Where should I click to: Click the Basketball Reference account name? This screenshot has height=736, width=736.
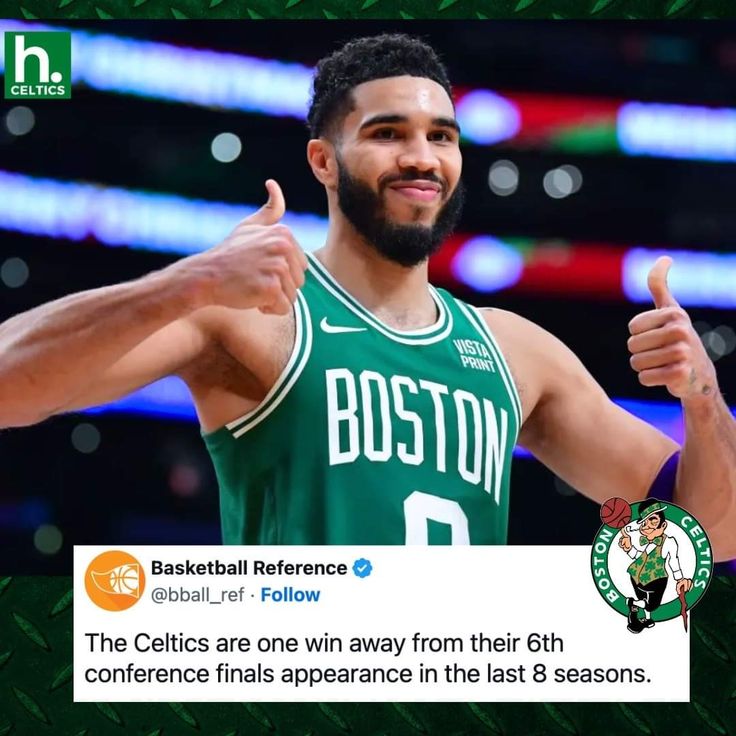click(x=249, y=568)
